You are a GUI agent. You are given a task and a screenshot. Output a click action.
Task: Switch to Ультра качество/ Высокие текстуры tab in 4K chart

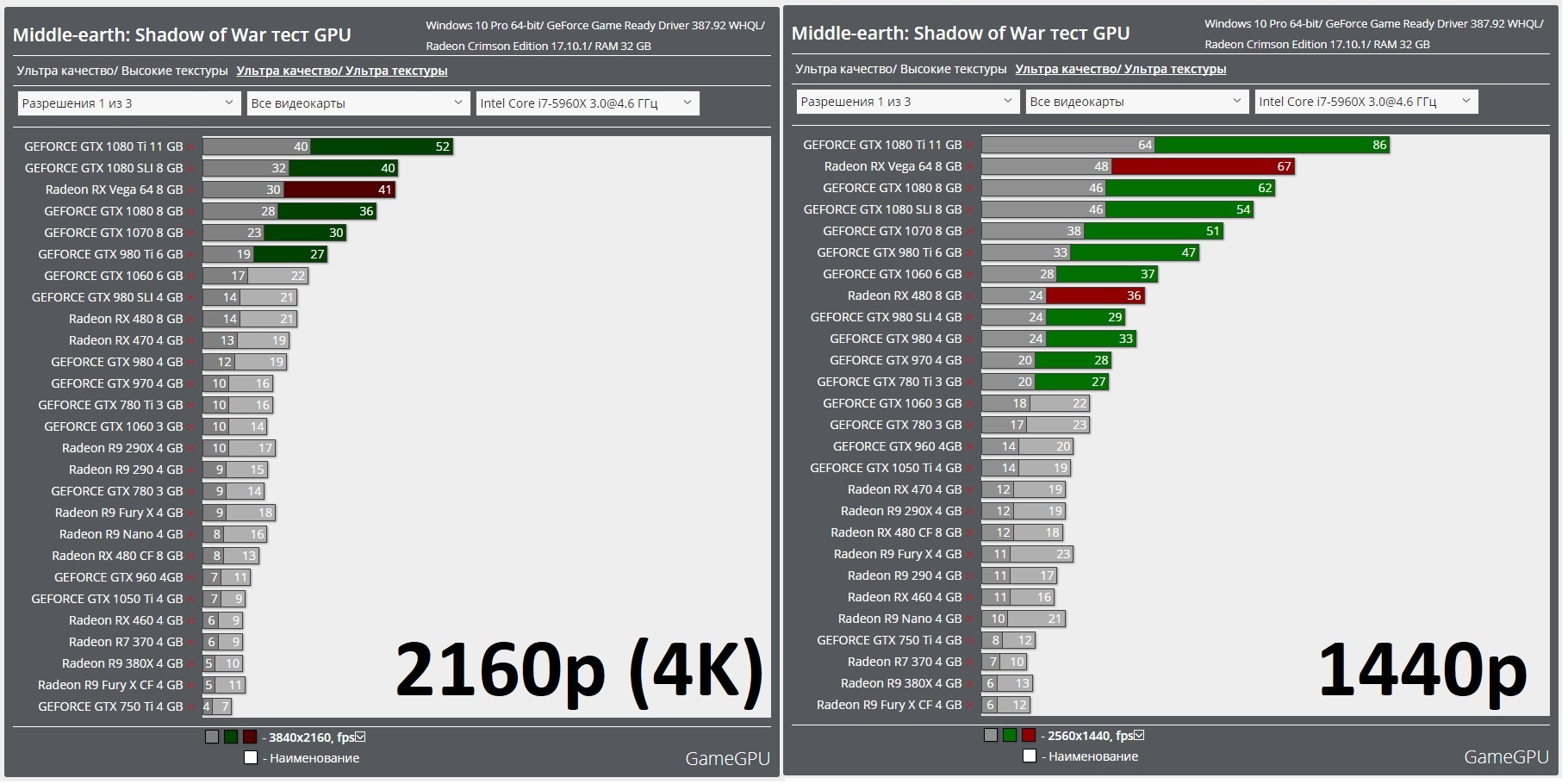(x=121, y=71)
